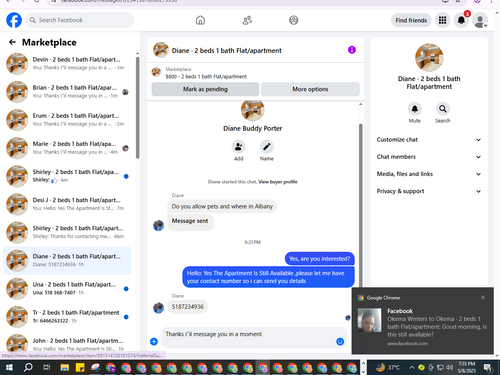Expand the Chat members section
The width and height of the screenshot is (500, 375).
[x=429, y=157]
